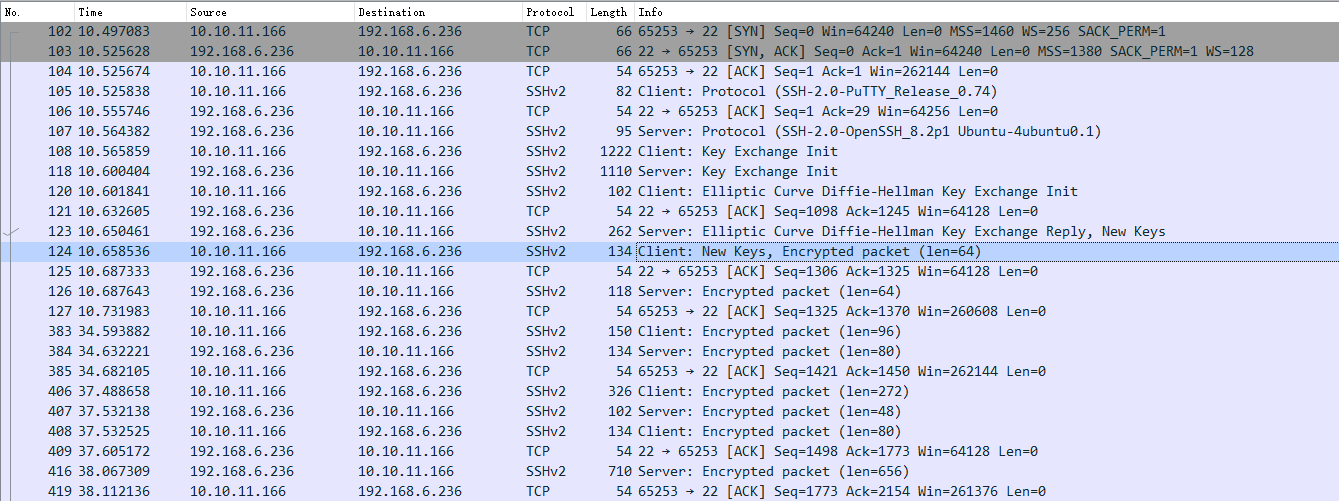1339x501 pixels.
Task: Select packet 383 Client Encrypted packet len=96
Action: [669, 331]
